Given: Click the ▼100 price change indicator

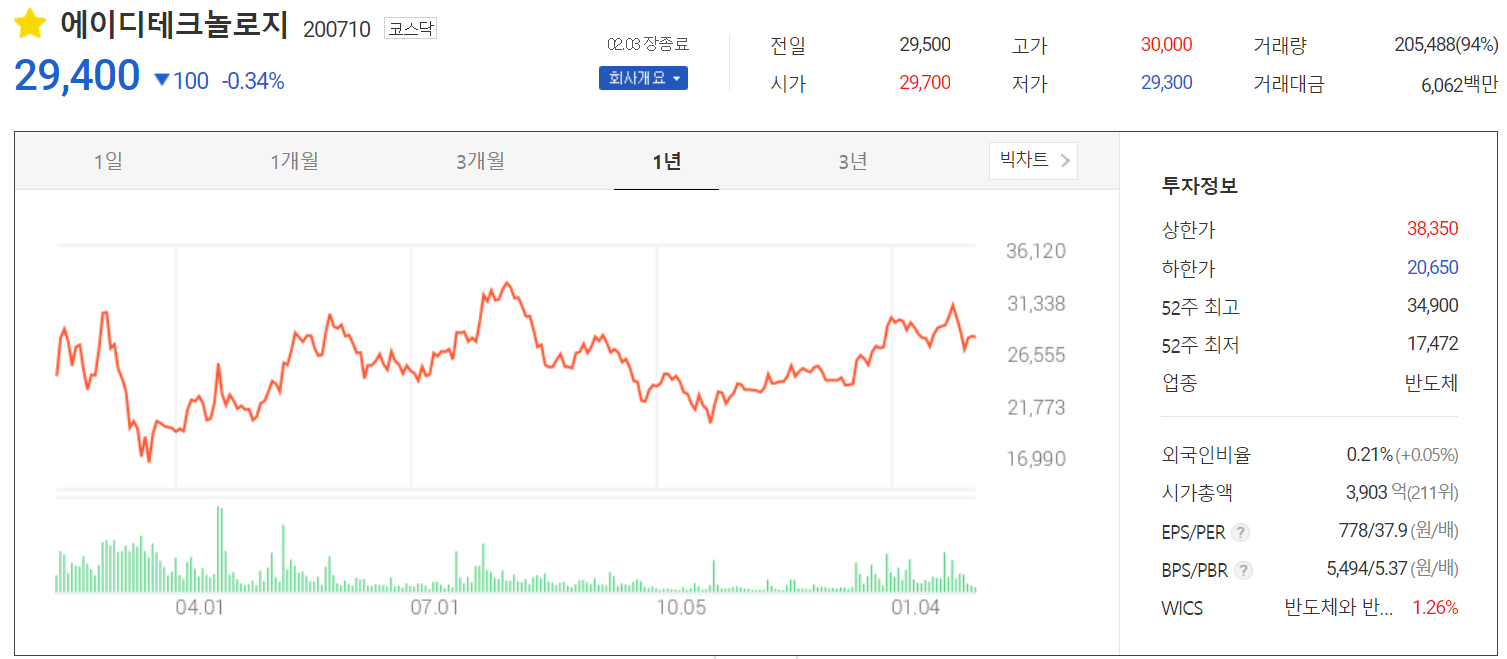Looking at the screenshot, I should pyautogui.click(x=181, y=81).
